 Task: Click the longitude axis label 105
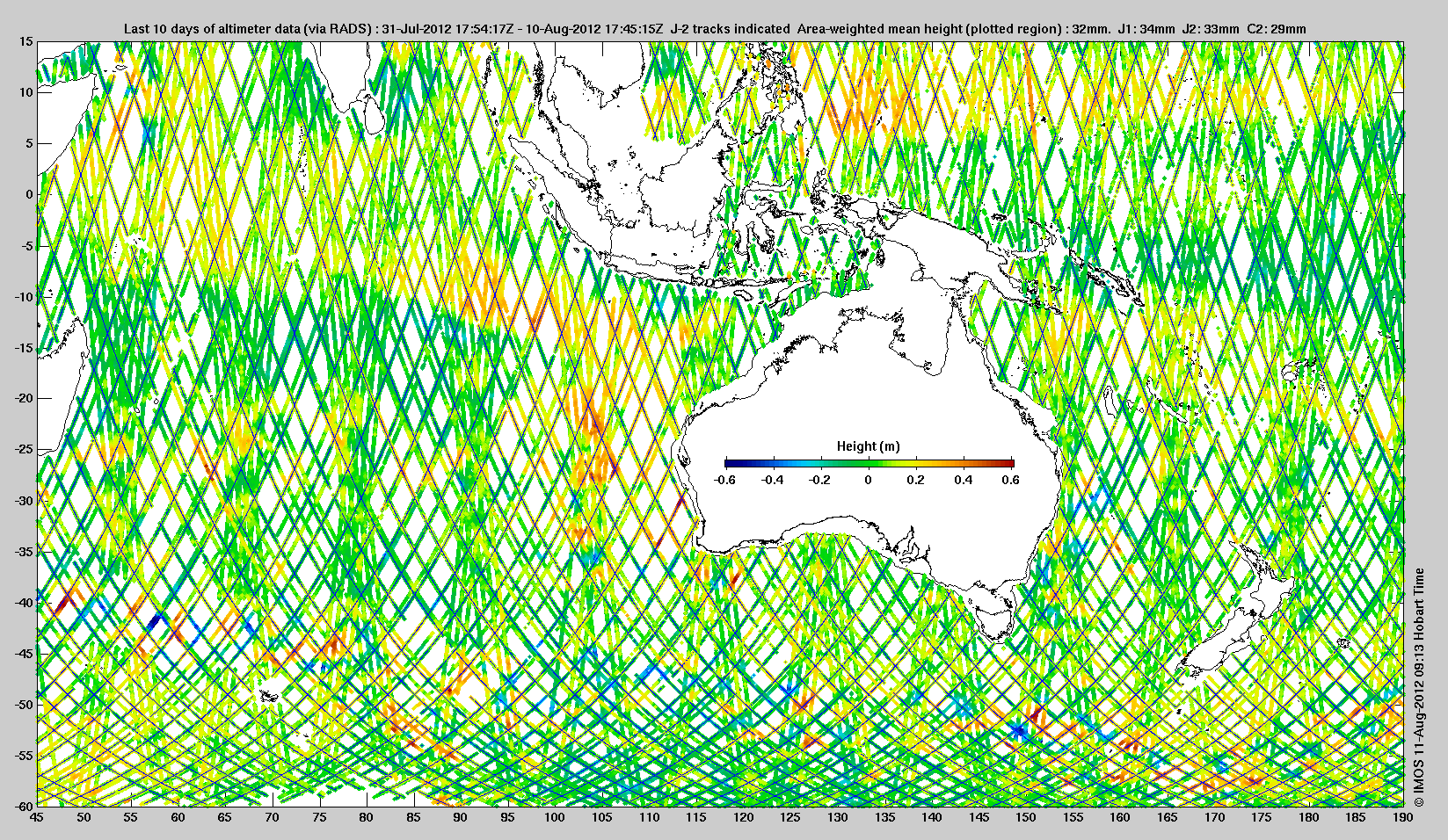[x=601, y=817]
